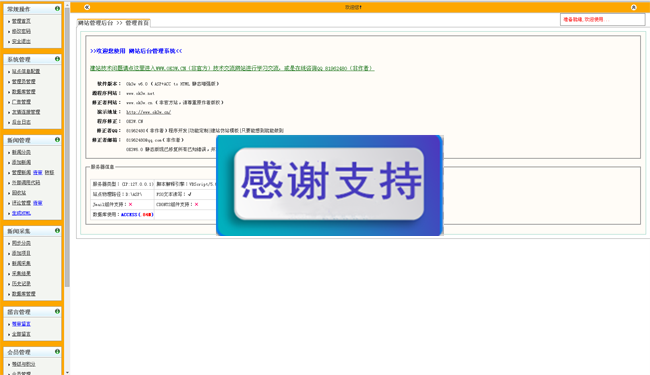This screenshot has width=650, height=375.
Task: Click the blue 待审 link beside 评论管理
Action: (x=38, y=203)
